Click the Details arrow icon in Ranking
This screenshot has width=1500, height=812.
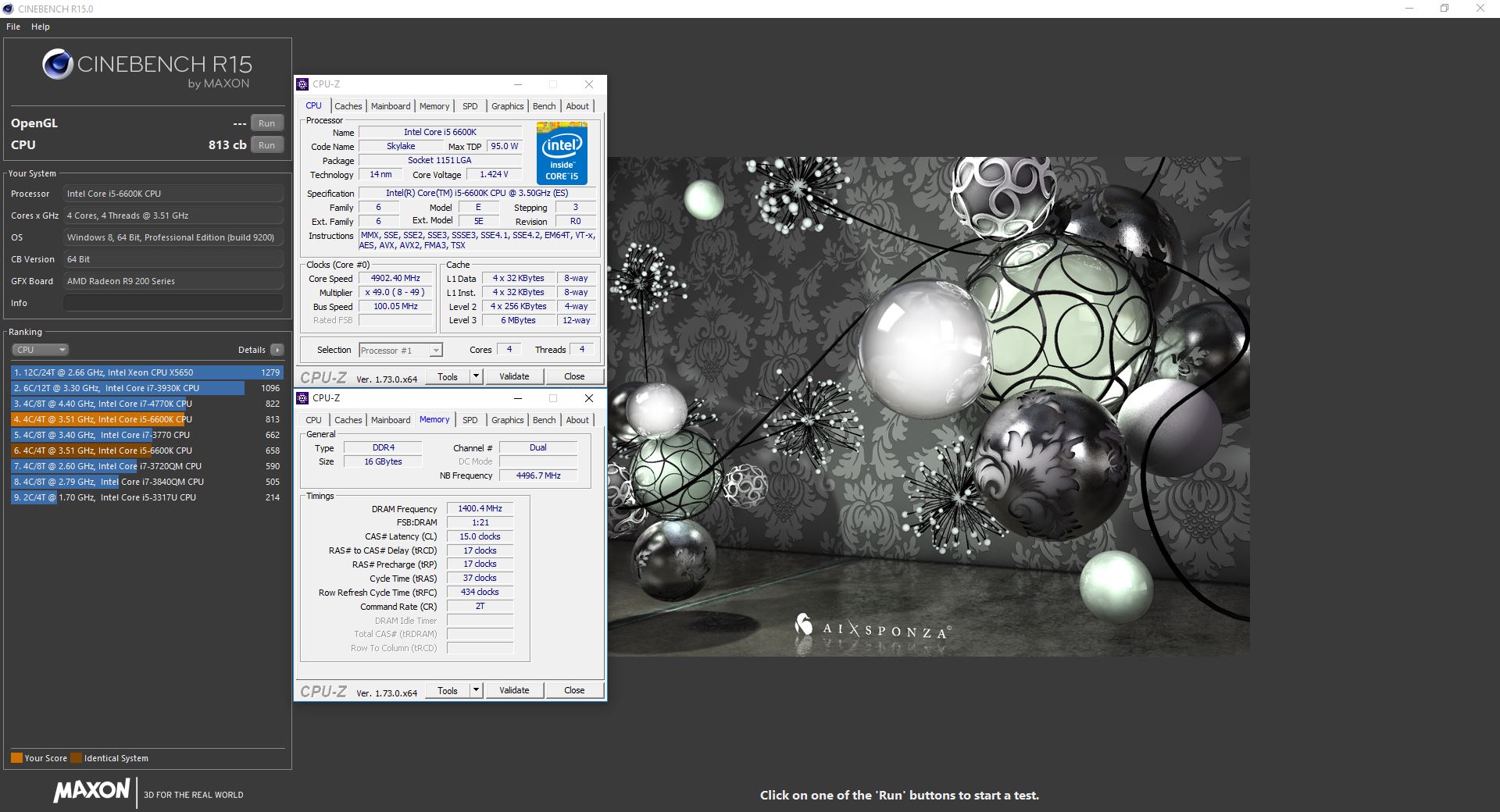(x=277, y=350)
